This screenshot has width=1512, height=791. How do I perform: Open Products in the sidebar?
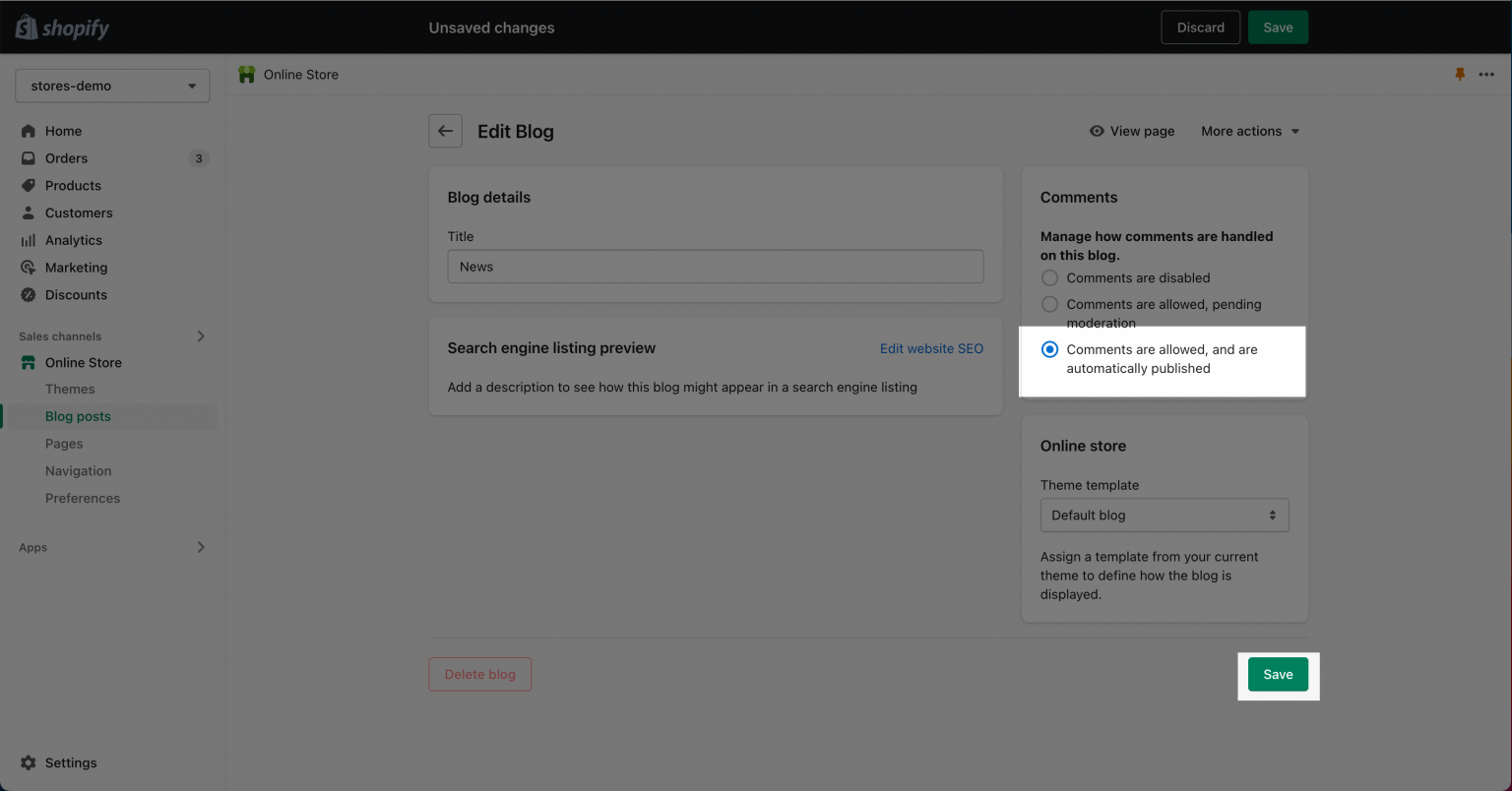pos(73,186)
